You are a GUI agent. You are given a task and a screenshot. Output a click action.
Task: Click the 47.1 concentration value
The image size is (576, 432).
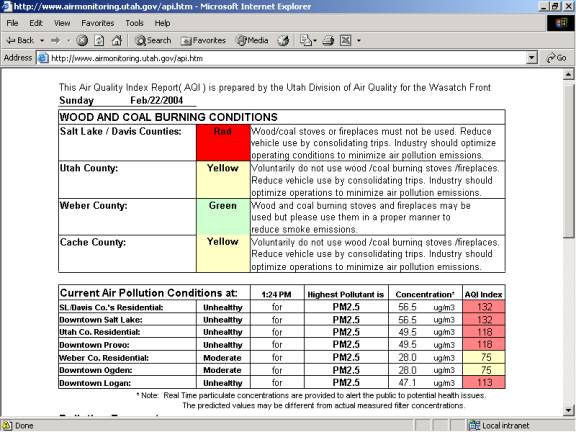407,382
